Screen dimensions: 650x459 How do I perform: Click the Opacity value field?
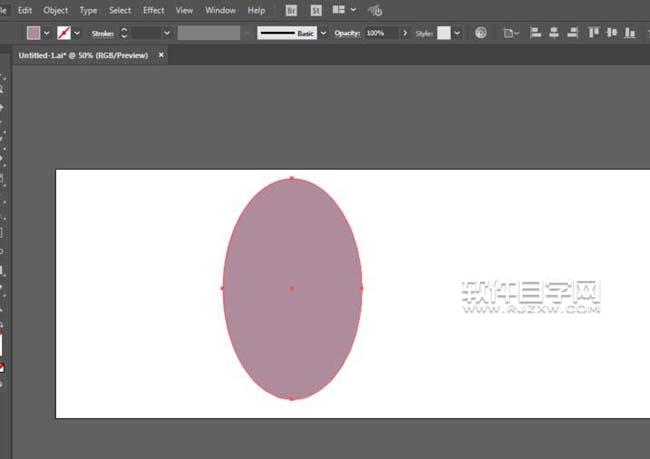coord(380,33)
